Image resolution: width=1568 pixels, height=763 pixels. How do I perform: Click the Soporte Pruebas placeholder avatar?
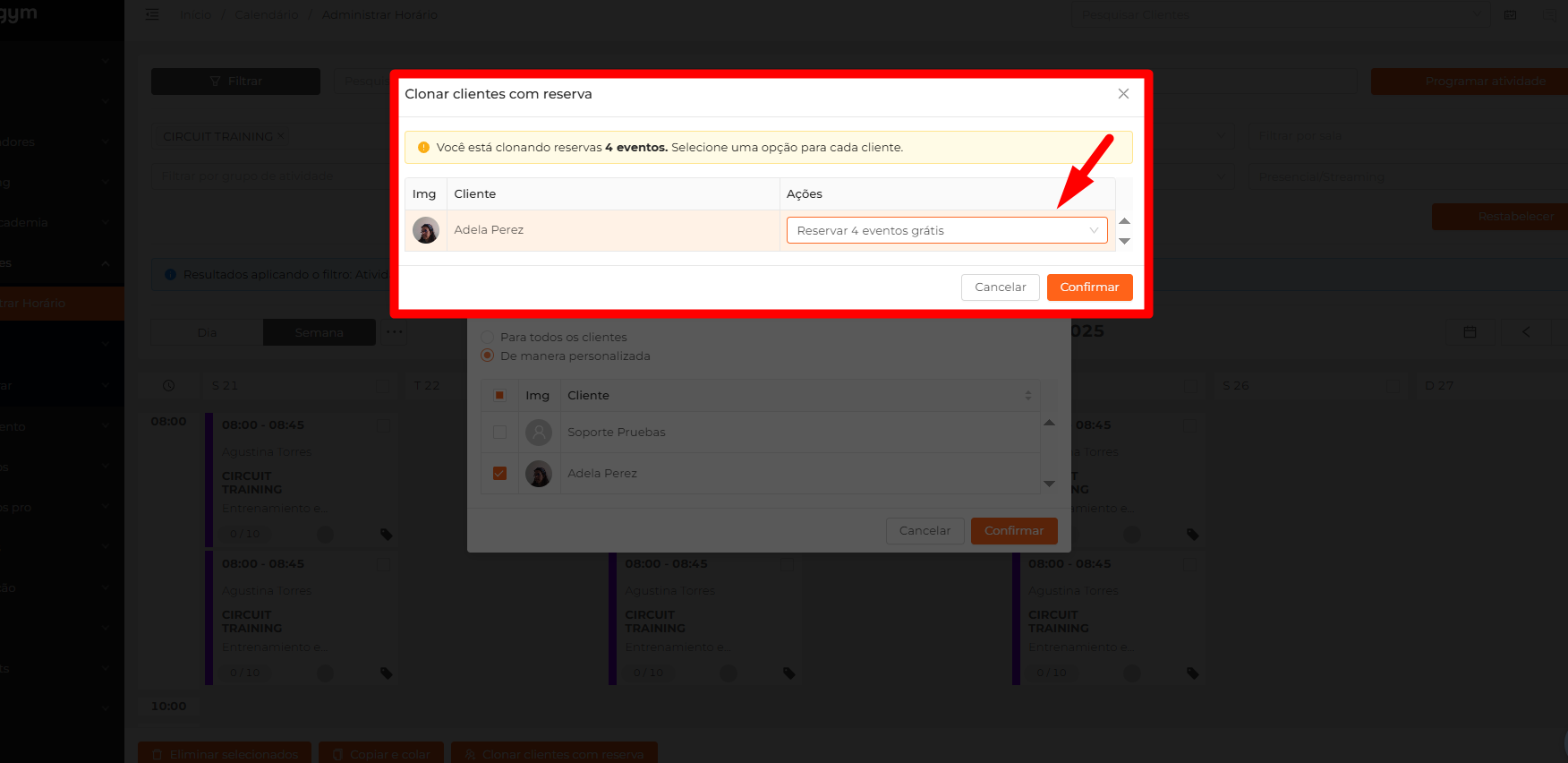[x=539, y=433]
